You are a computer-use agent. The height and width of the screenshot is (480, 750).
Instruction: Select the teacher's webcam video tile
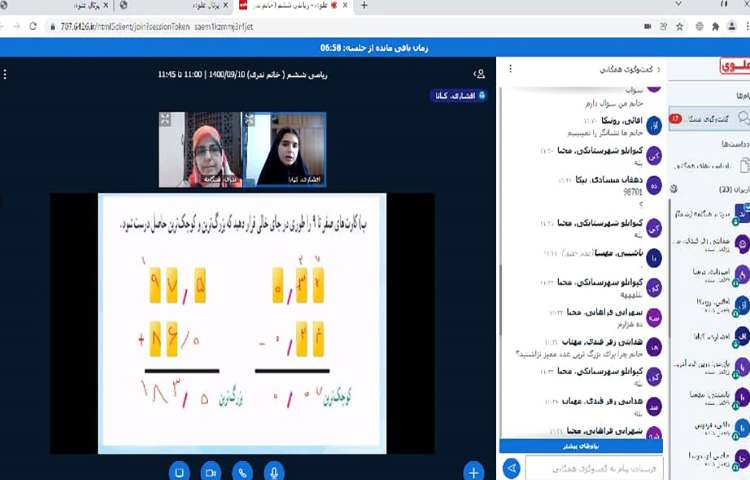point(200,150)
